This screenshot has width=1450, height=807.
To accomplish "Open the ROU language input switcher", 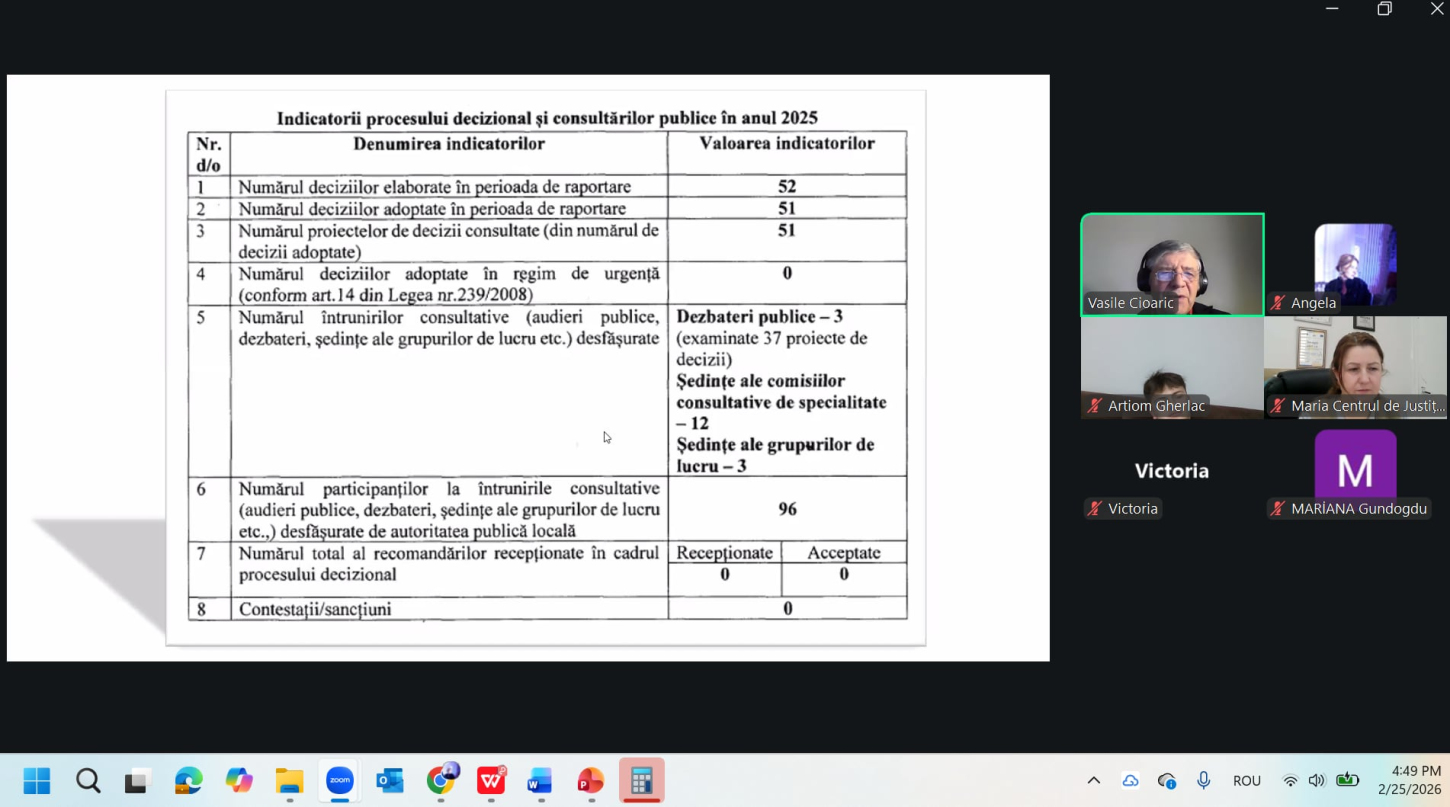I will click(x=1246, y=780).
